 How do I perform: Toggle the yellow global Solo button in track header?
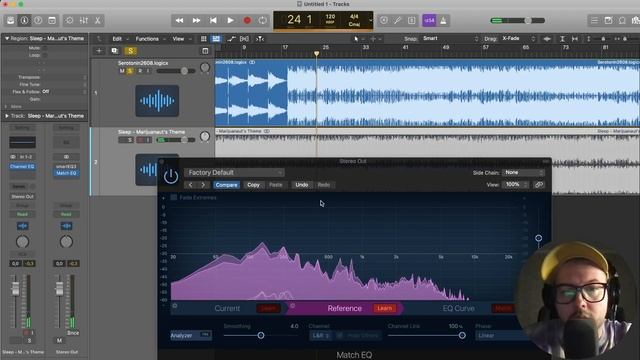130,51
